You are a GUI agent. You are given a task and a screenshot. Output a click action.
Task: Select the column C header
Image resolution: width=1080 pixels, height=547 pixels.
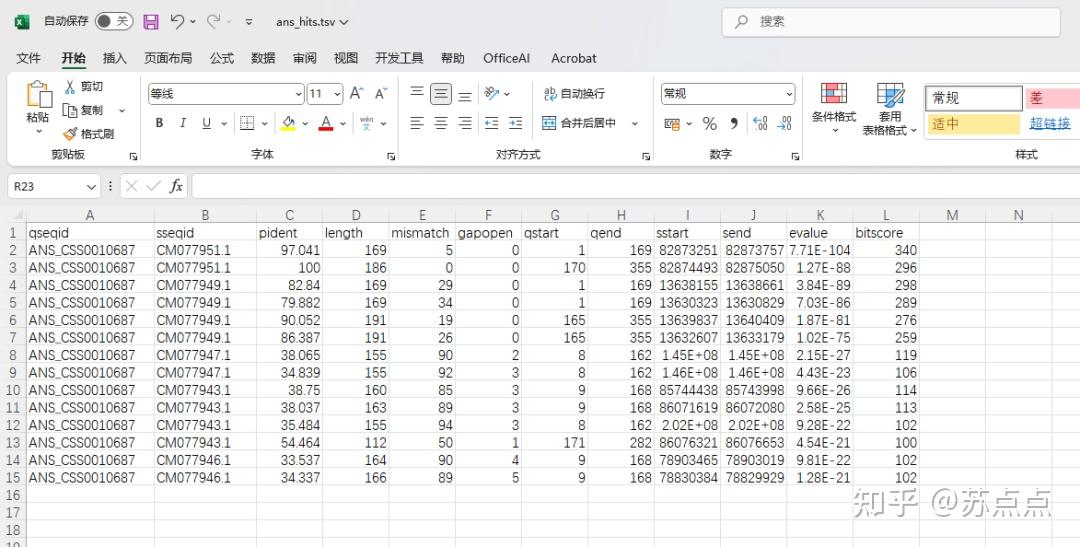point(289,215)
